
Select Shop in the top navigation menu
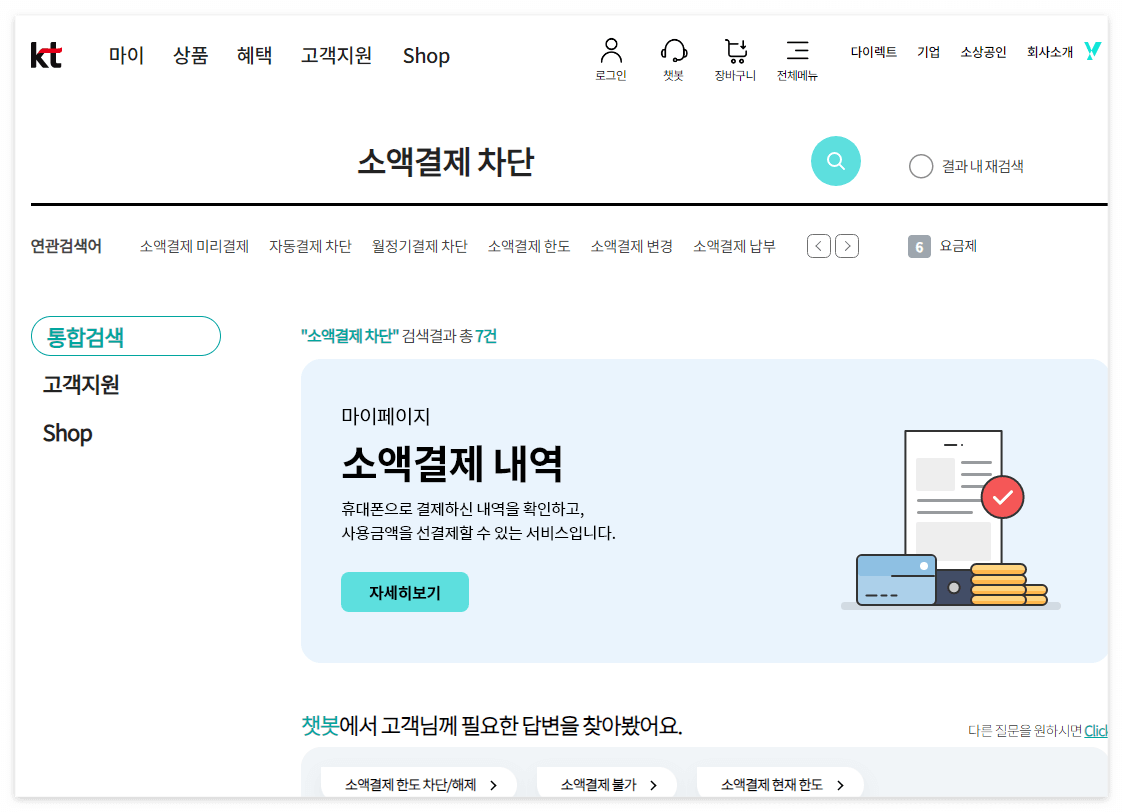pos(426,56)
